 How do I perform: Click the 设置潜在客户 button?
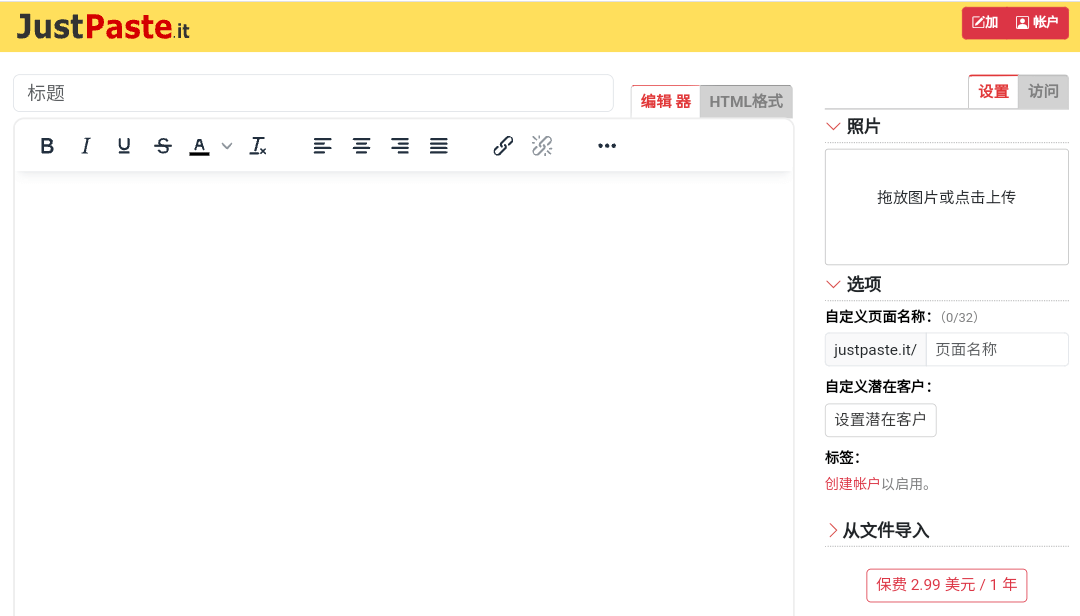click(880, 420)
